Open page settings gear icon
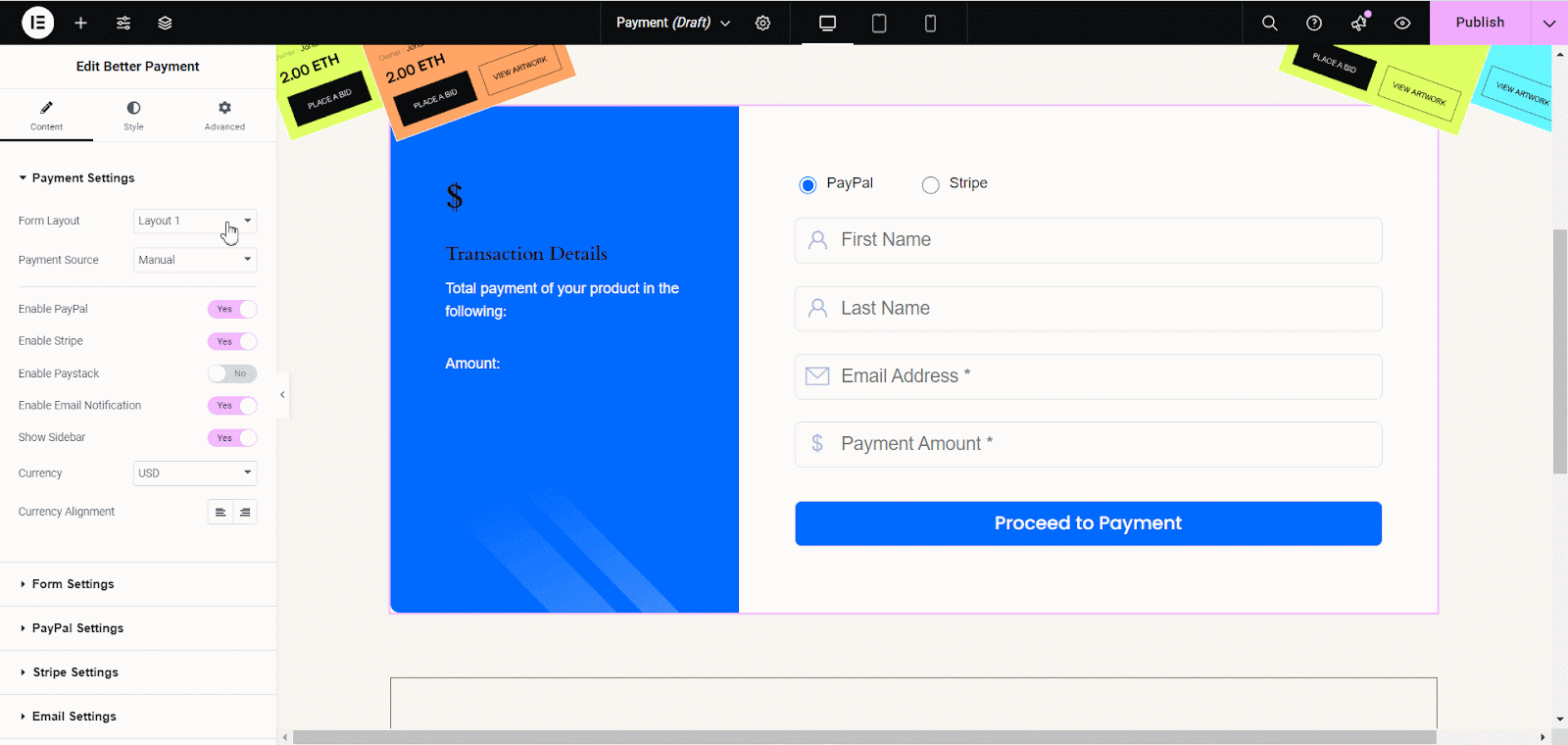This screenshot has width=1568, height=745. pyautogui.click(x=762, y=23)
